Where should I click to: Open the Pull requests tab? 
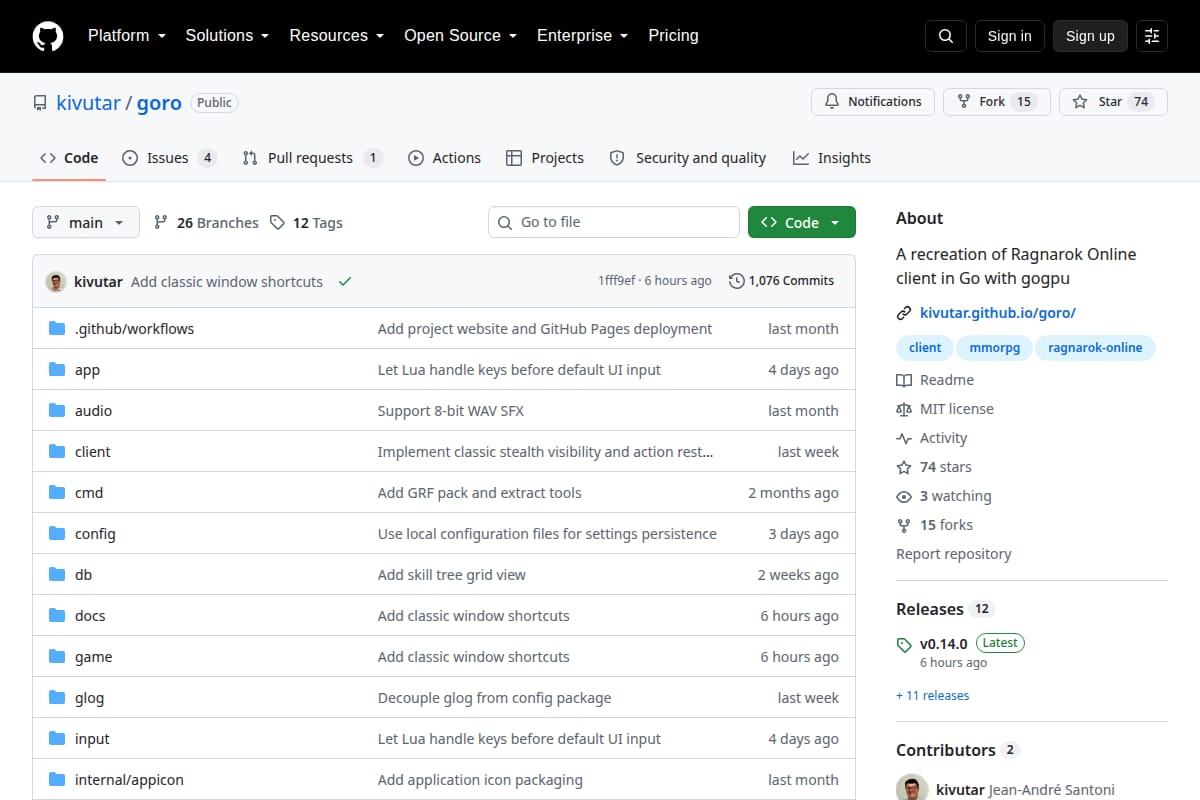tap(312, 158)
